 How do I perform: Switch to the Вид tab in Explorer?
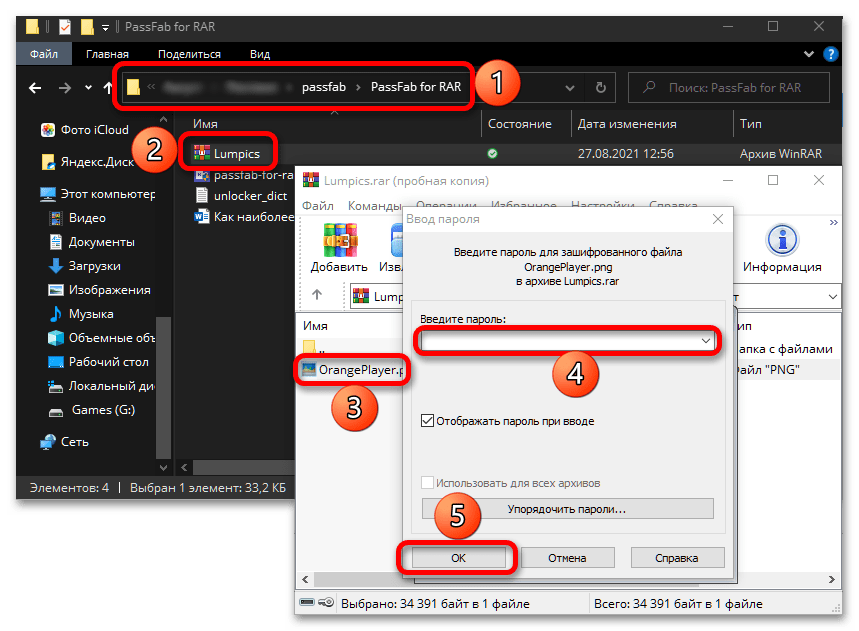coord(260,54)
